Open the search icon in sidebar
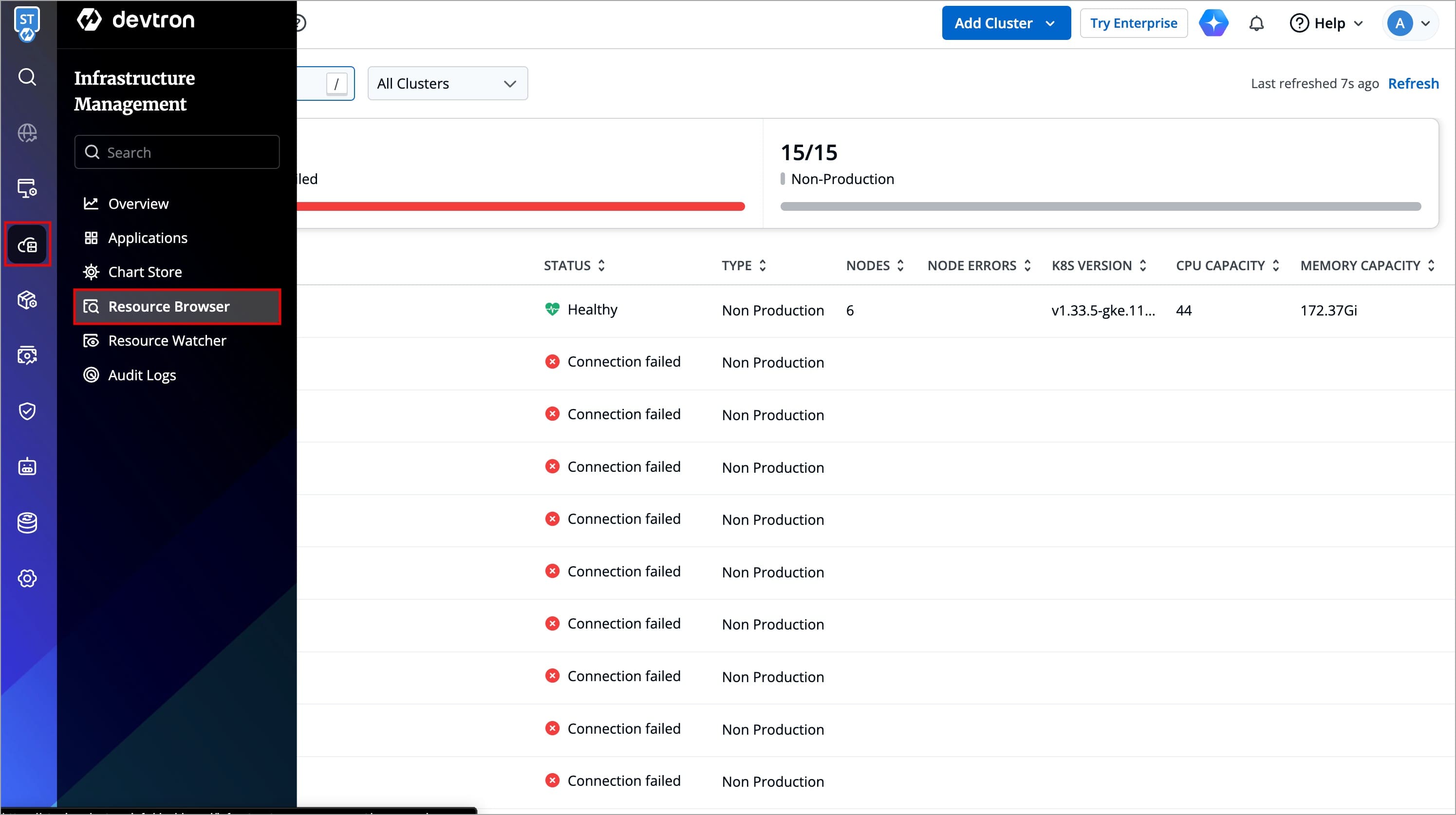The height and width of the screenshot is (815, 1456). [x=27, y=77]
